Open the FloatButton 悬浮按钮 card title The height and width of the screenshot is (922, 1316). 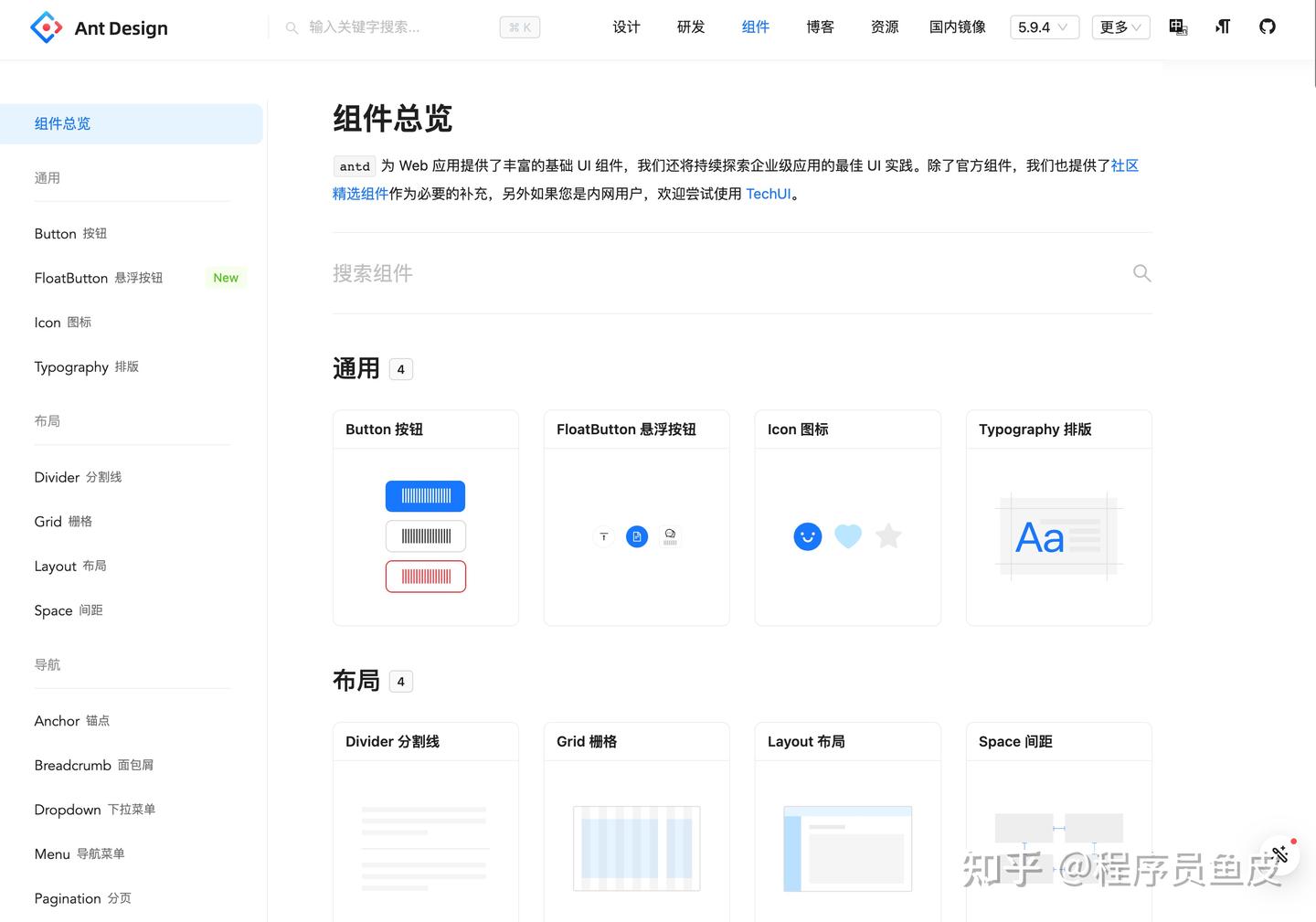626,429
